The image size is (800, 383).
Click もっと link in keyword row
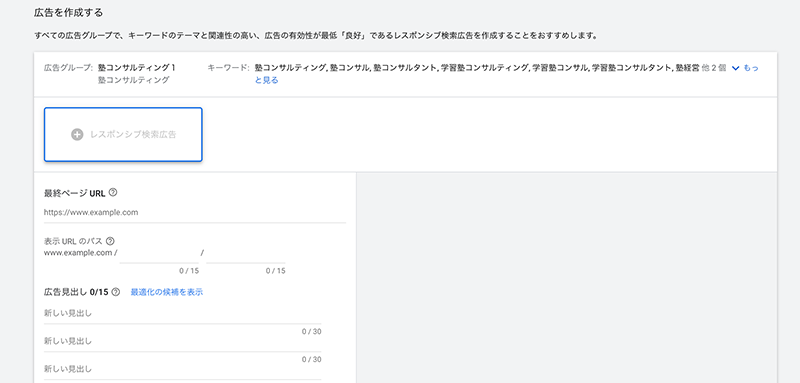[751, 68]
